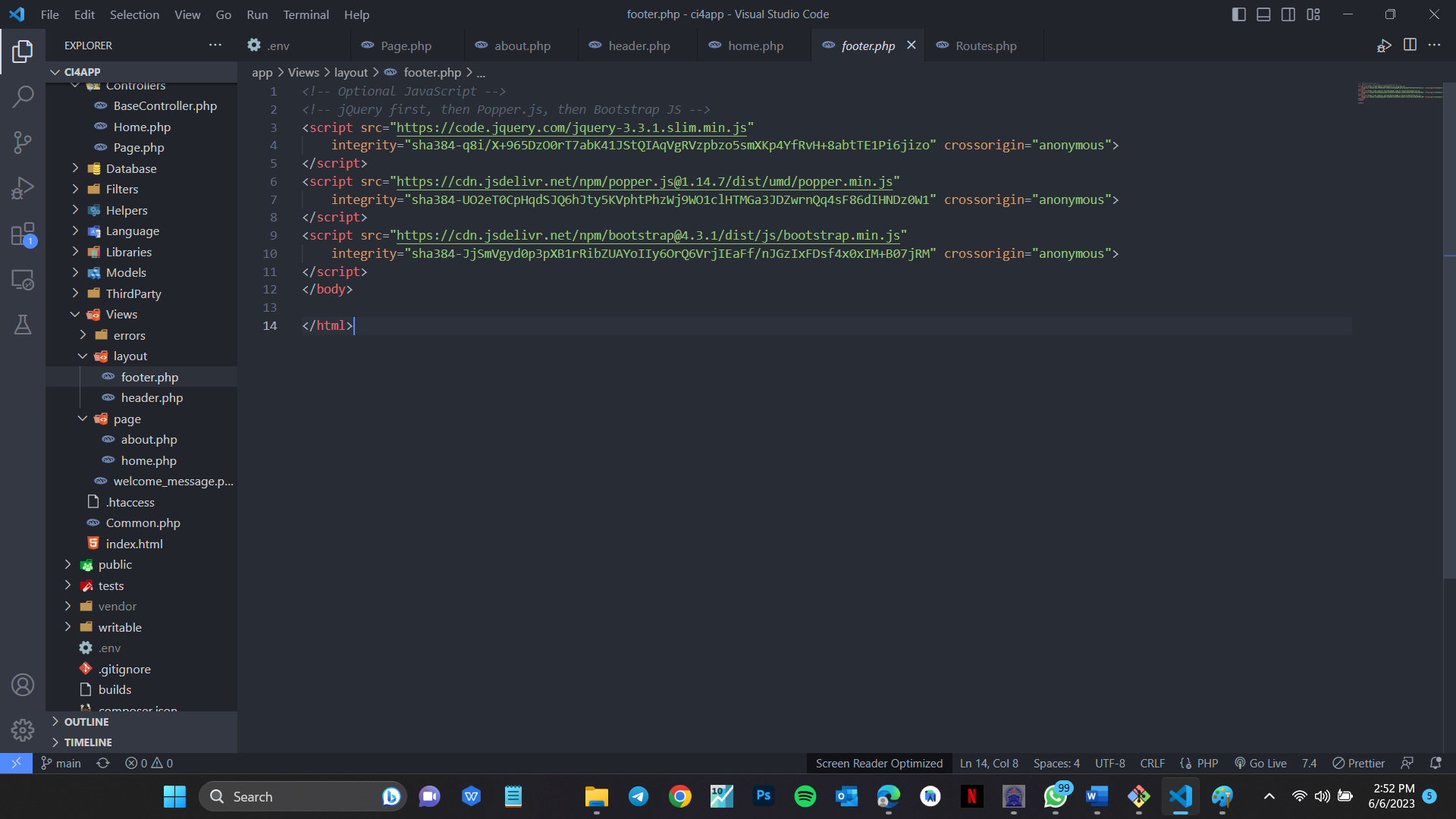1456x819 pixels.
Task: Run the PHP file with the play icon
Action: (x=1384, y=45)
